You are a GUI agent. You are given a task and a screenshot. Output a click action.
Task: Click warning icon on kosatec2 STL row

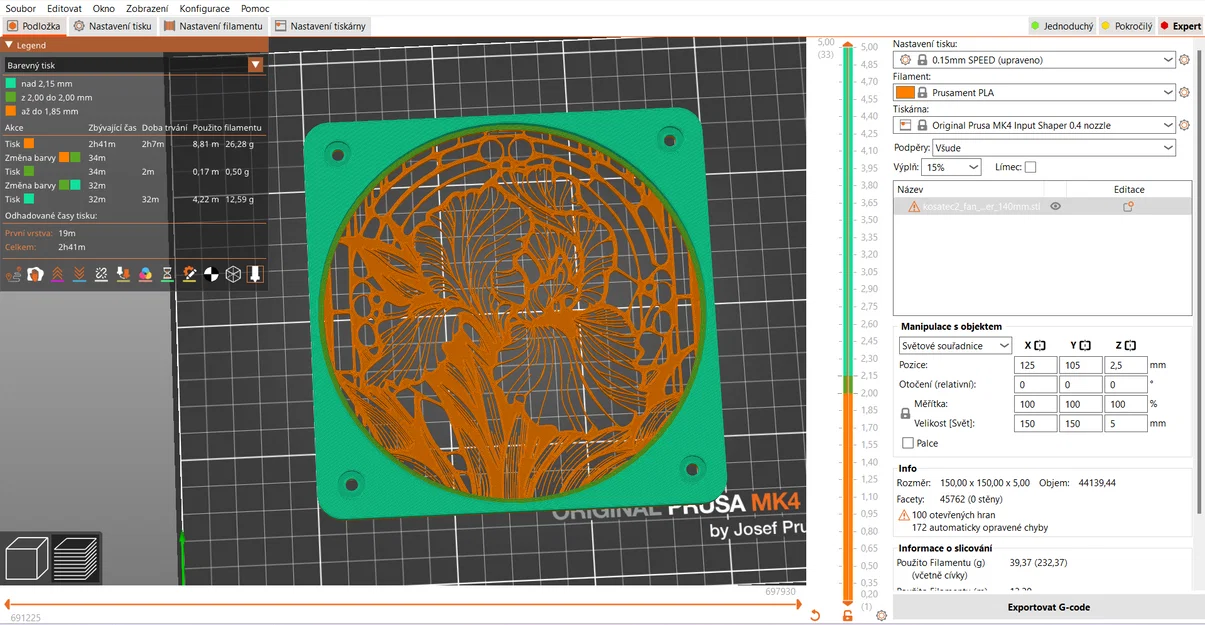pos(914,207)
